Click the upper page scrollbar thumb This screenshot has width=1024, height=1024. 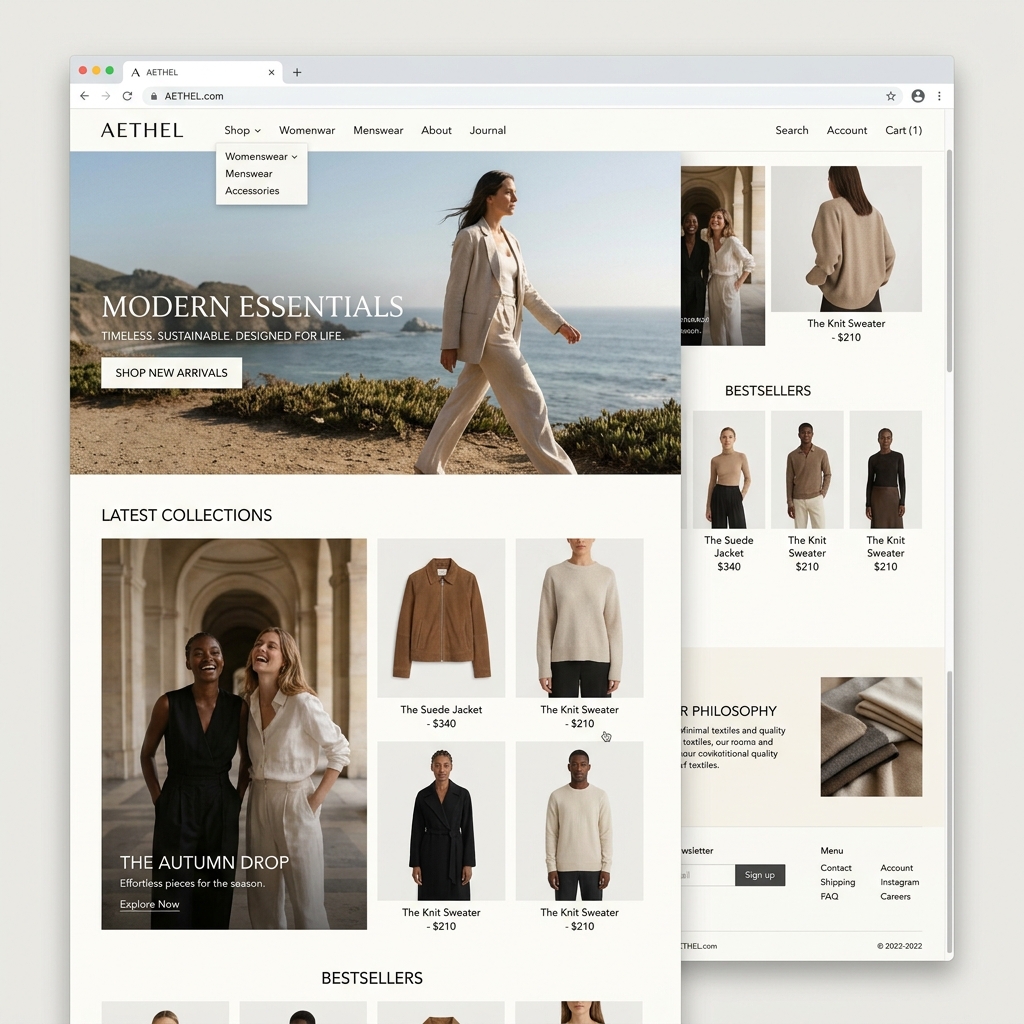point(949,261)
